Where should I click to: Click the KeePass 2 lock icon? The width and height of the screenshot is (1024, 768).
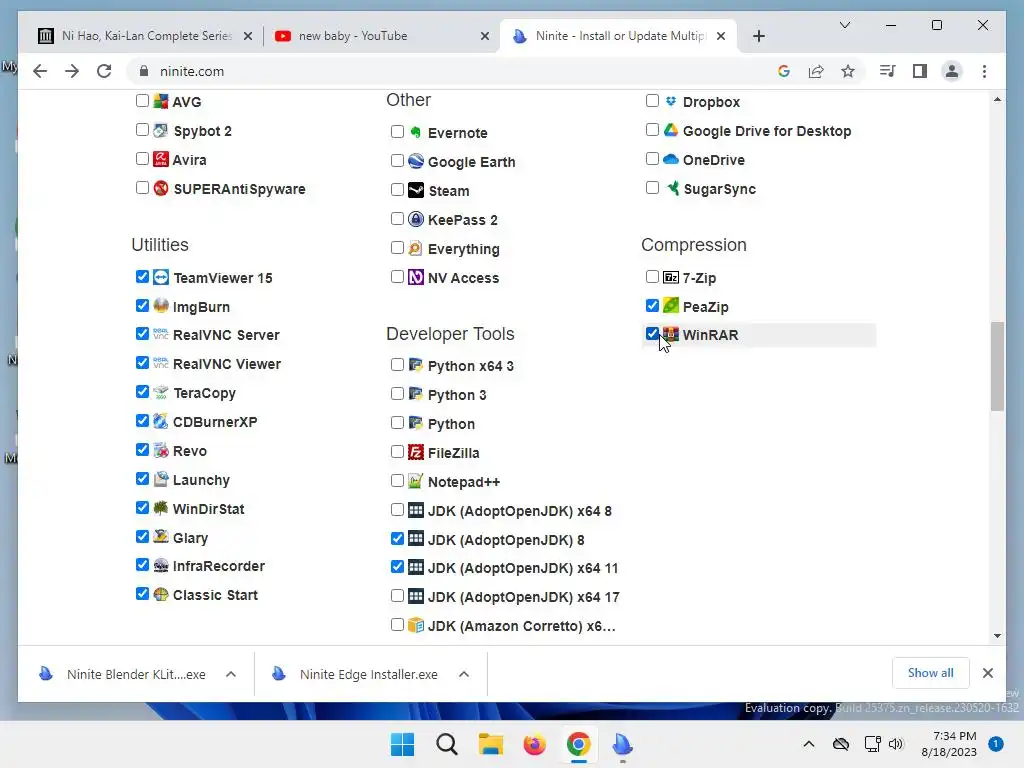[416, 219]
